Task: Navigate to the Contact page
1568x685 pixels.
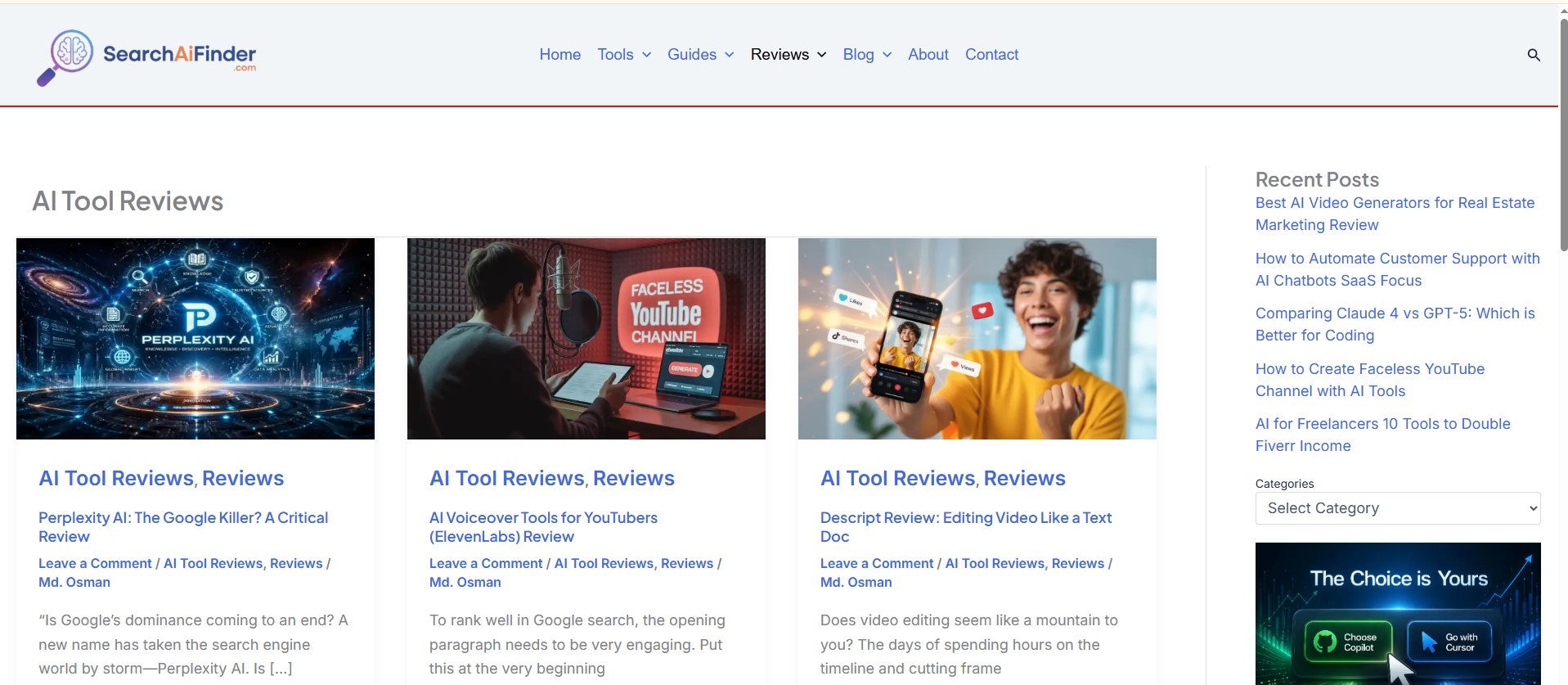Action: pos(991,55)
